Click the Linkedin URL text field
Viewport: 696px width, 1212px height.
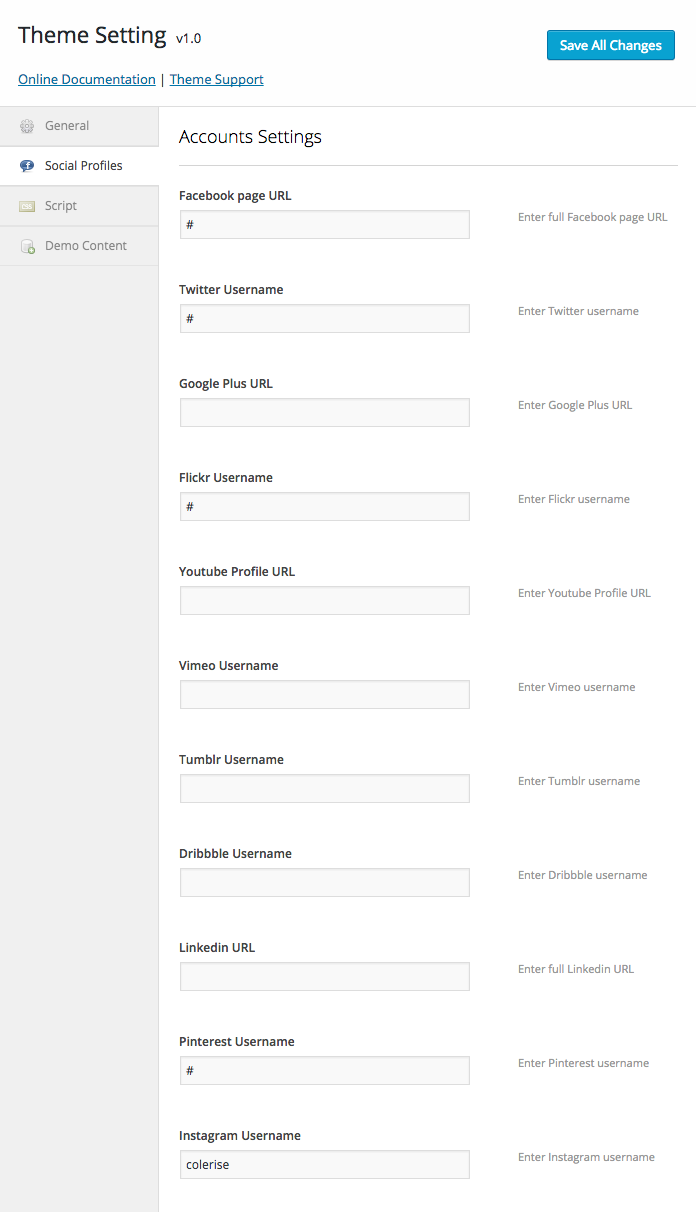click(x=324, y=977)
